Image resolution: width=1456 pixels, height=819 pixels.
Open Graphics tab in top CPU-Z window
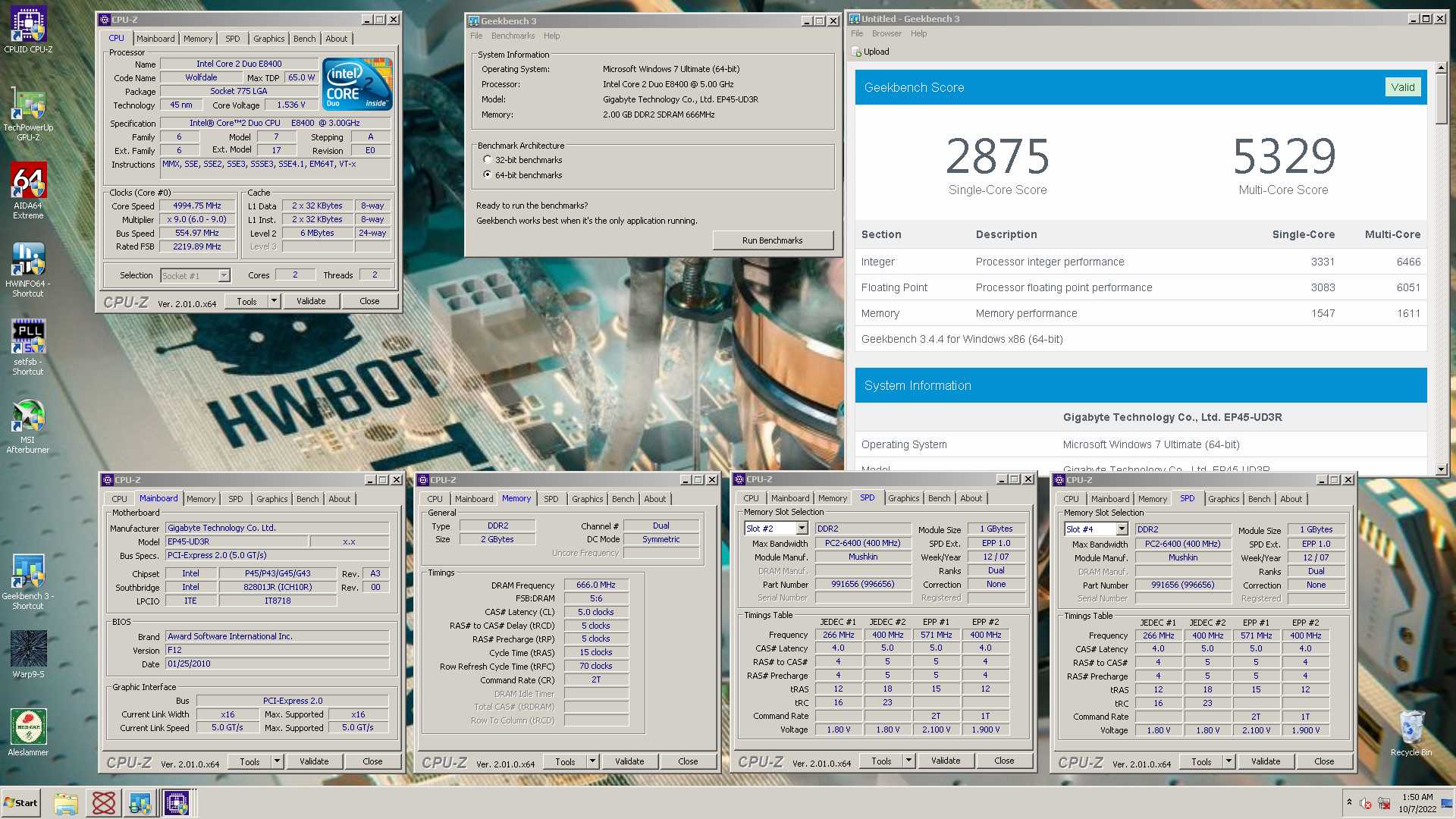(x=268, y=39)
